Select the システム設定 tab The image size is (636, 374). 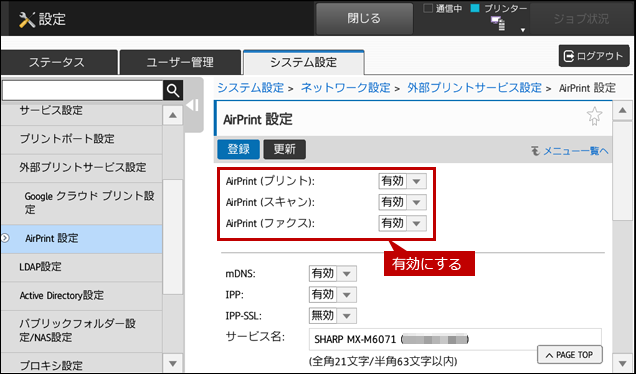[x=303, y=62]
